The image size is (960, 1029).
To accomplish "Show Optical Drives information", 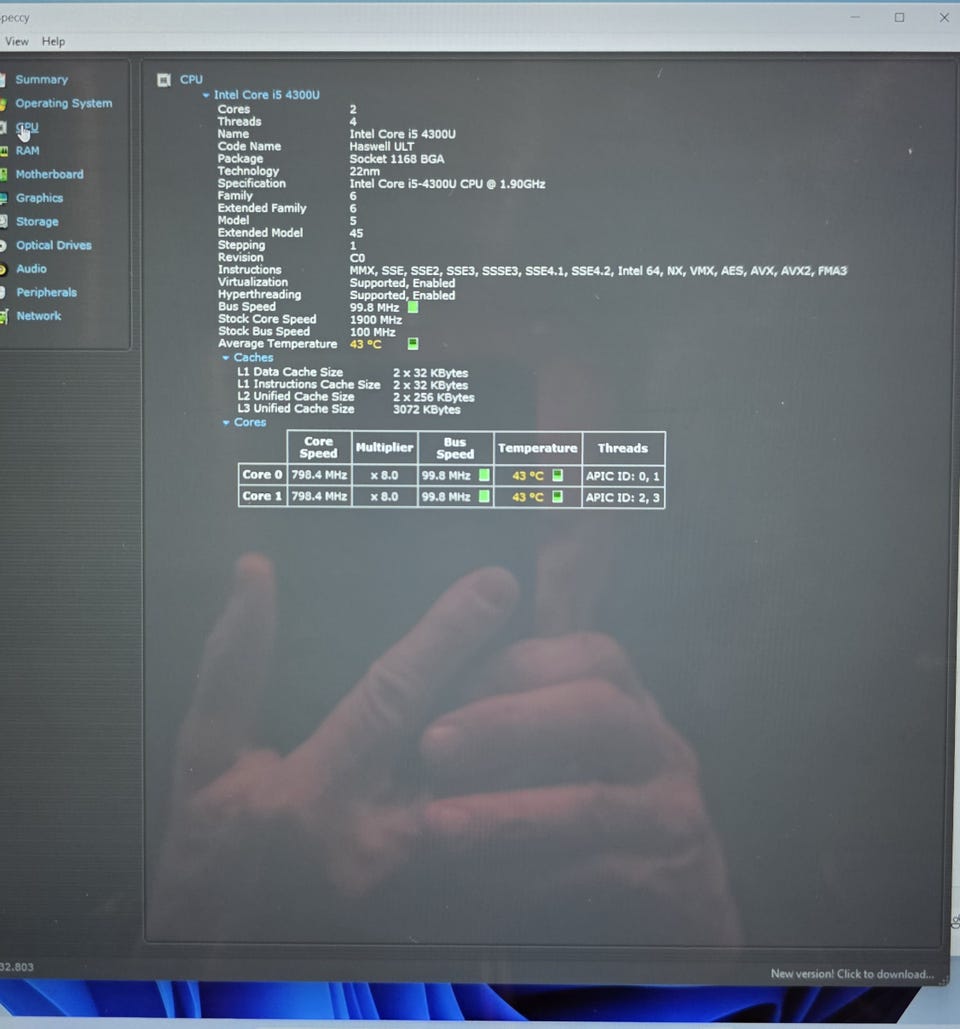I will coord(54,245).
